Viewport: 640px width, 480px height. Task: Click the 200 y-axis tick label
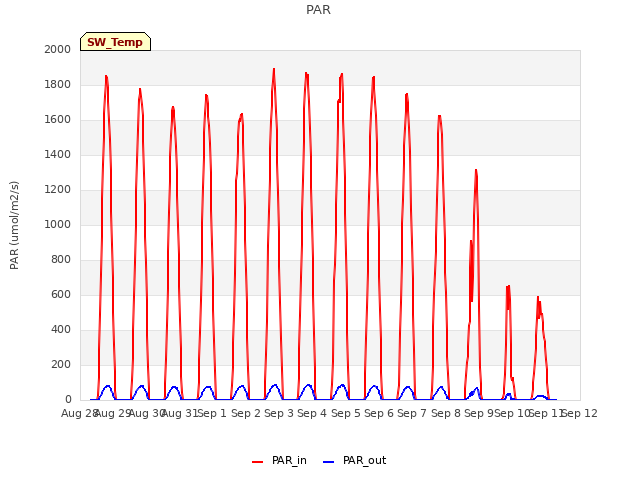pos(61,364)
